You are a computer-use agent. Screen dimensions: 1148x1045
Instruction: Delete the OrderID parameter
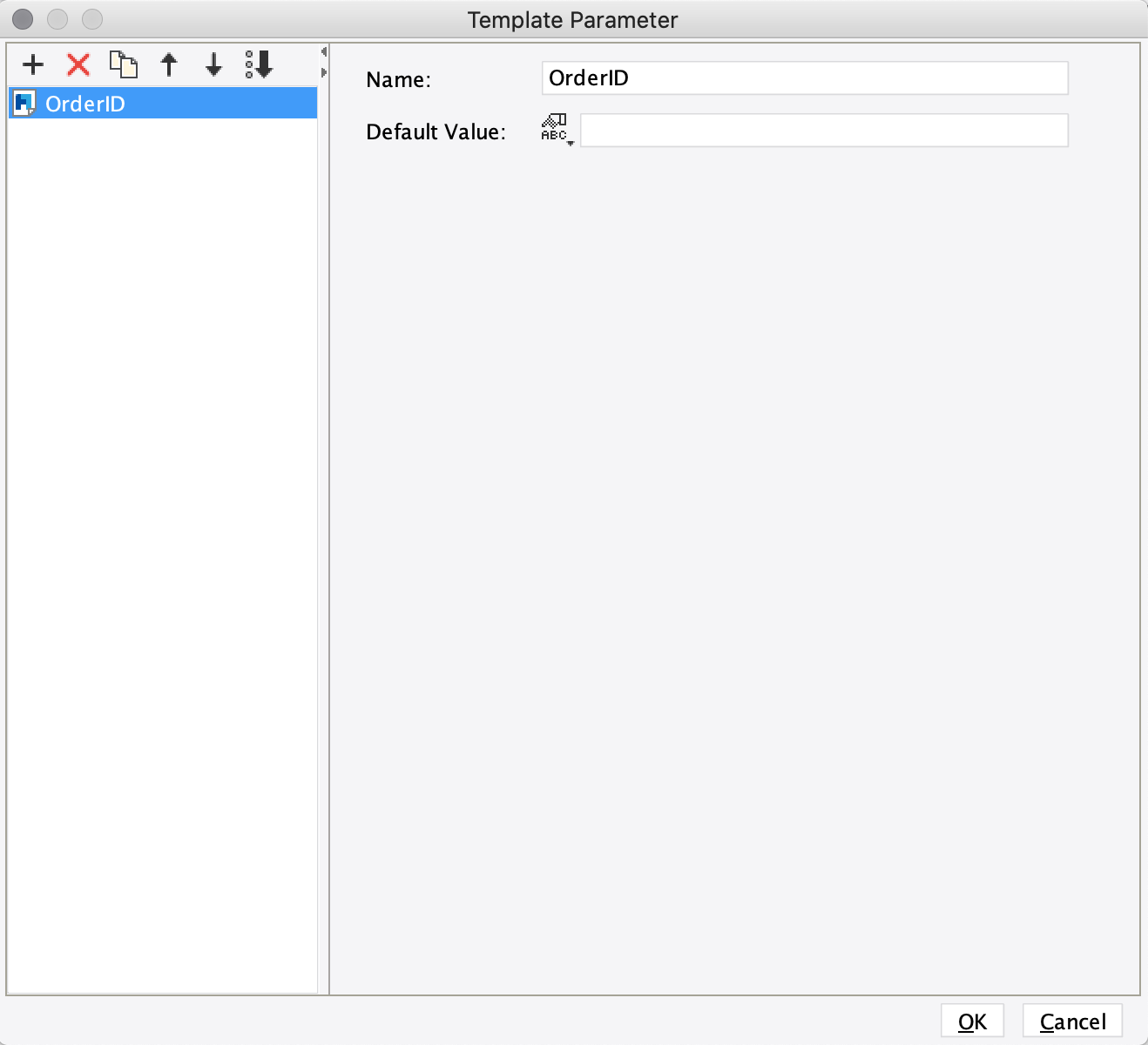pyautogui.click(x=78, y=64)
